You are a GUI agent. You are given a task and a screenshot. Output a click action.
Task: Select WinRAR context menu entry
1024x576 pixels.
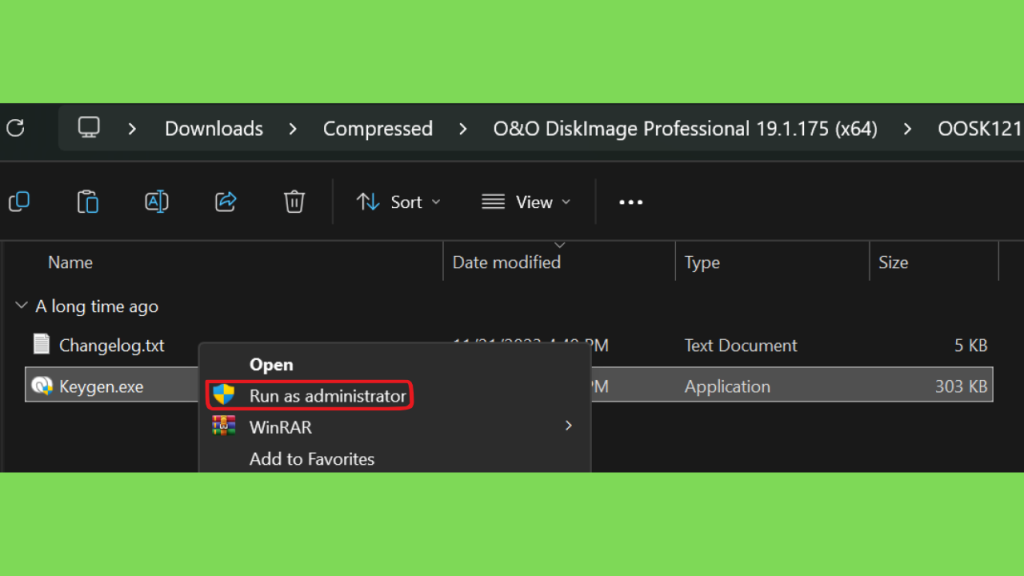[280, 427]
